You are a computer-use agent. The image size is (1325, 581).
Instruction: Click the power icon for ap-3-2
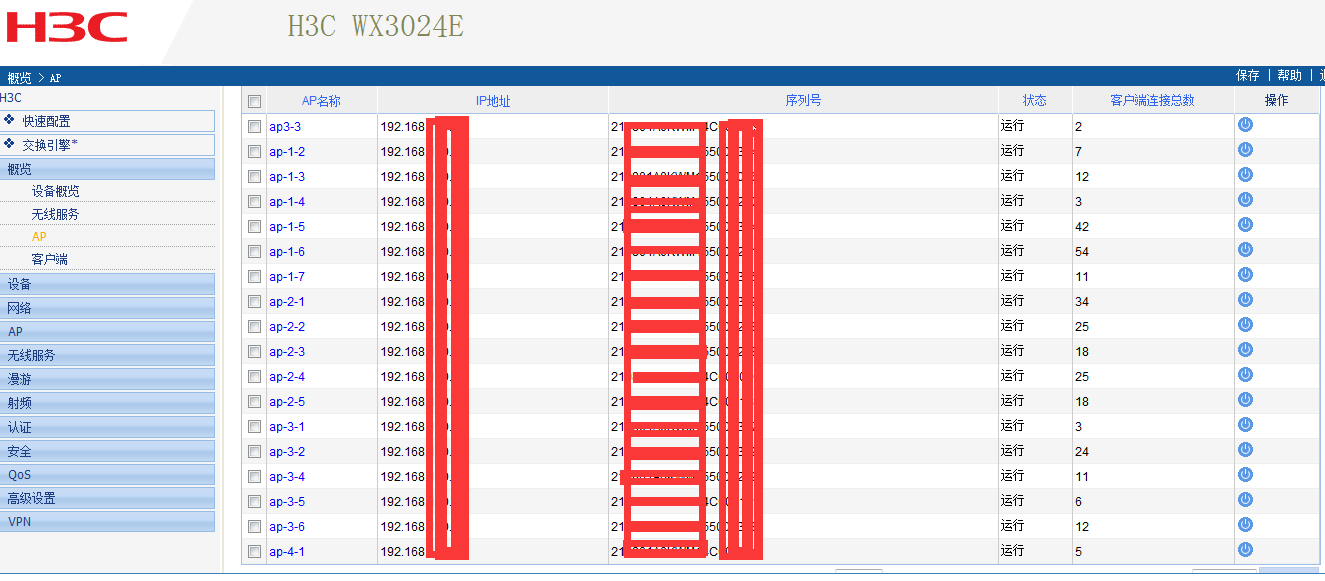[x=1245, y=450]
